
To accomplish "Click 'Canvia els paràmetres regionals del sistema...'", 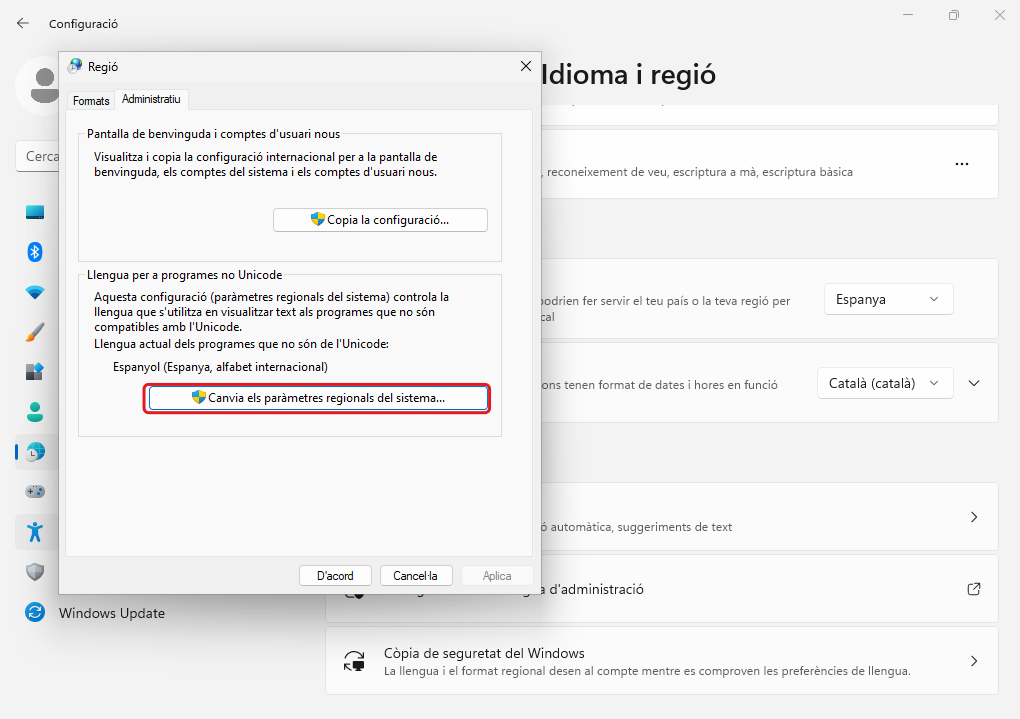I will click(x=318, y=398).
